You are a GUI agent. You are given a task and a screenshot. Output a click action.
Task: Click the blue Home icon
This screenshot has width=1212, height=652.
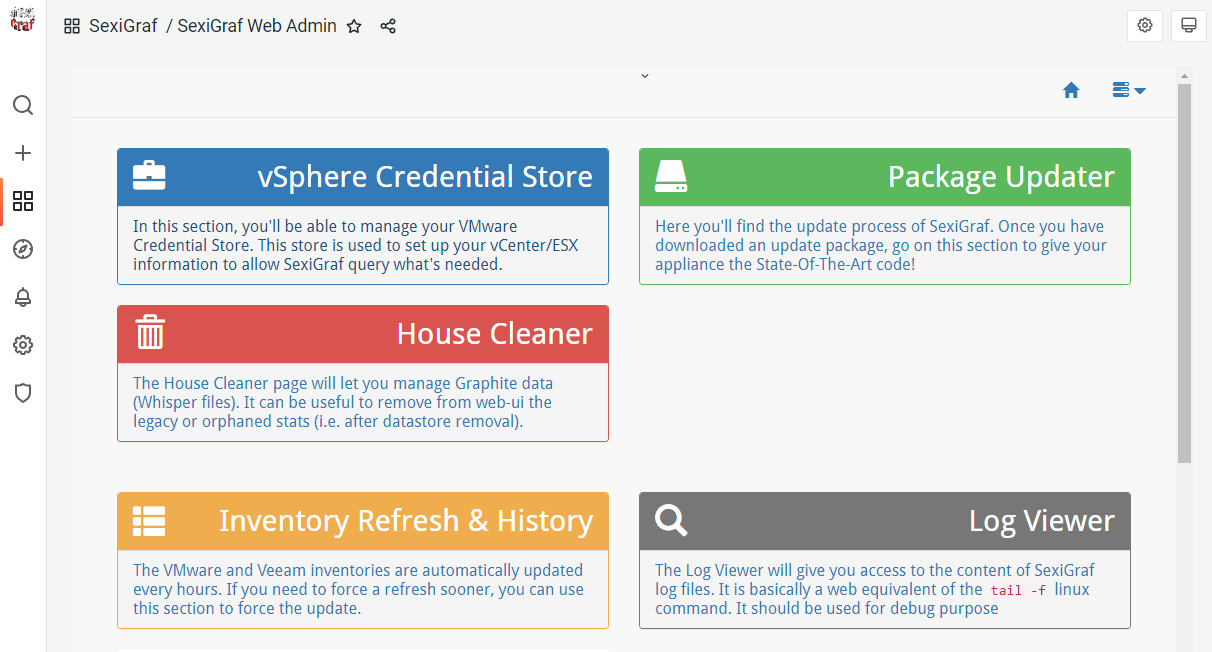(1071, 90)
